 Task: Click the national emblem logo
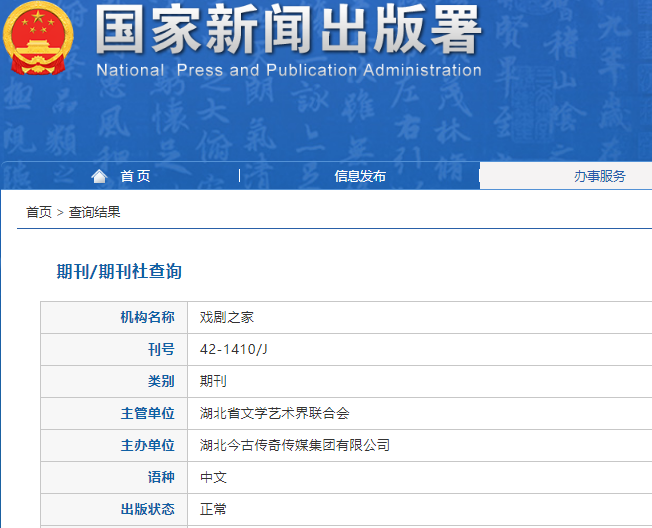tap(38, 38)
